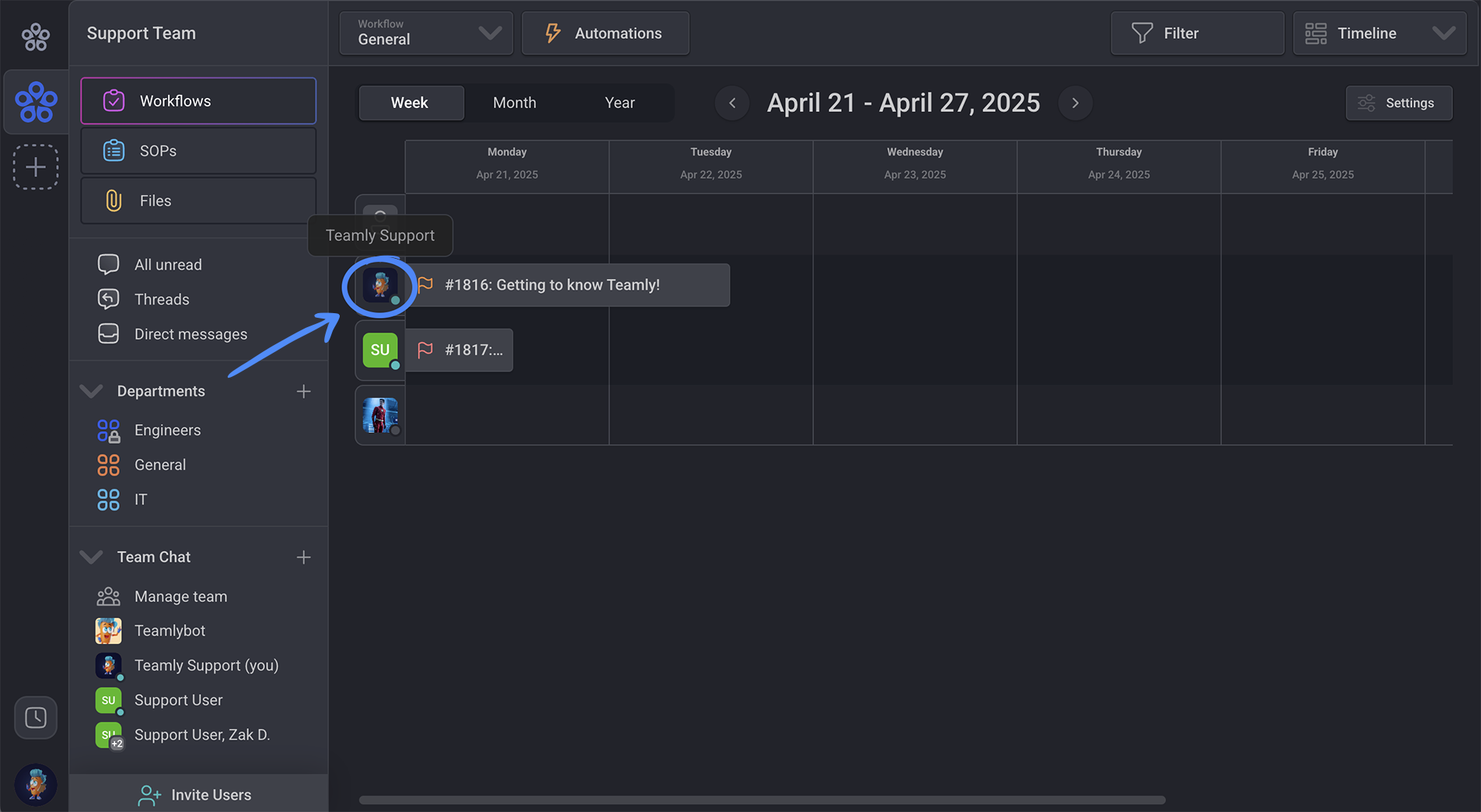Open the Workflow General dropdown
Screen dimensions: 1481x812
click(x=426, y=33)
